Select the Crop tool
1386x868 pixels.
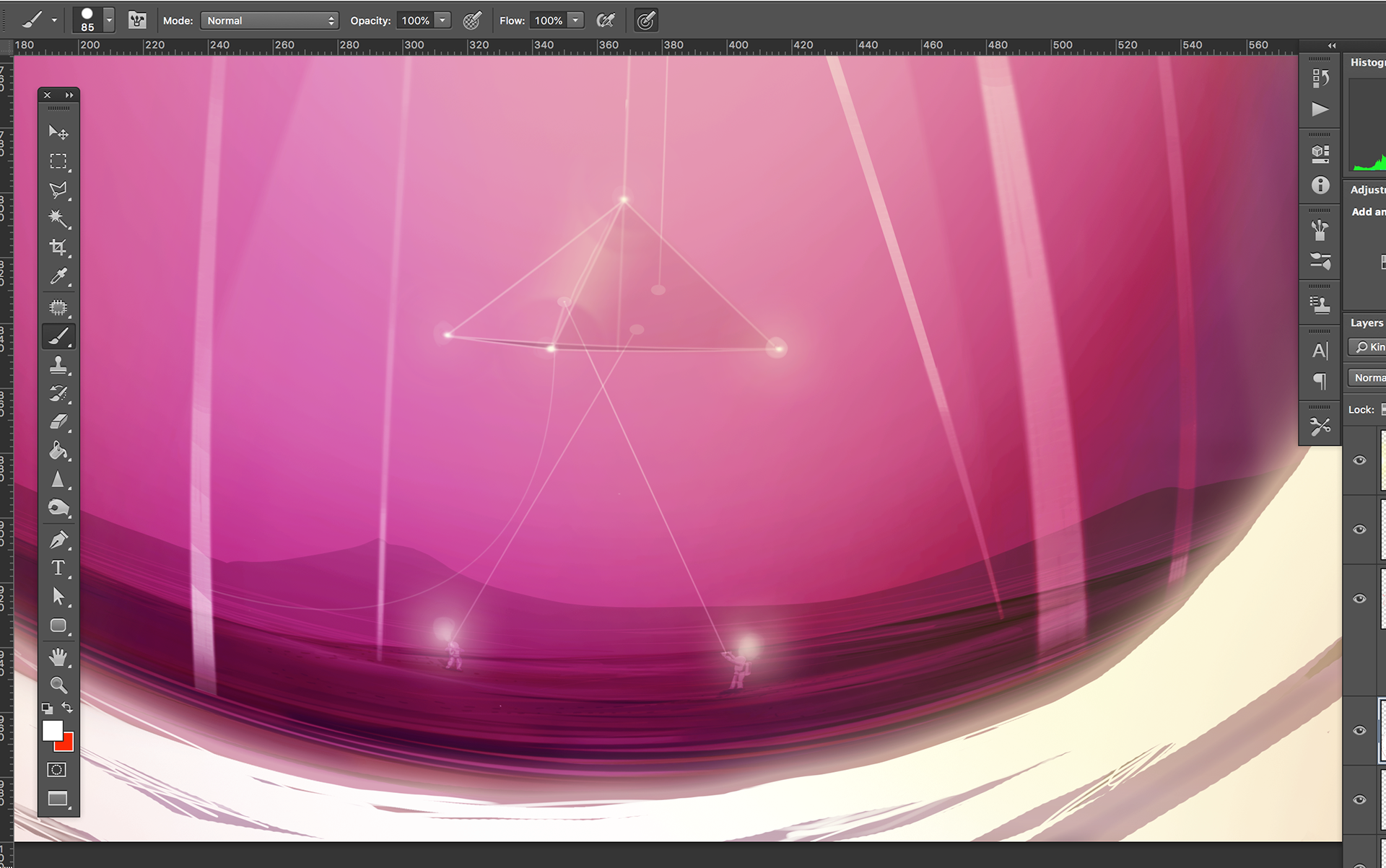coord(58,247)
